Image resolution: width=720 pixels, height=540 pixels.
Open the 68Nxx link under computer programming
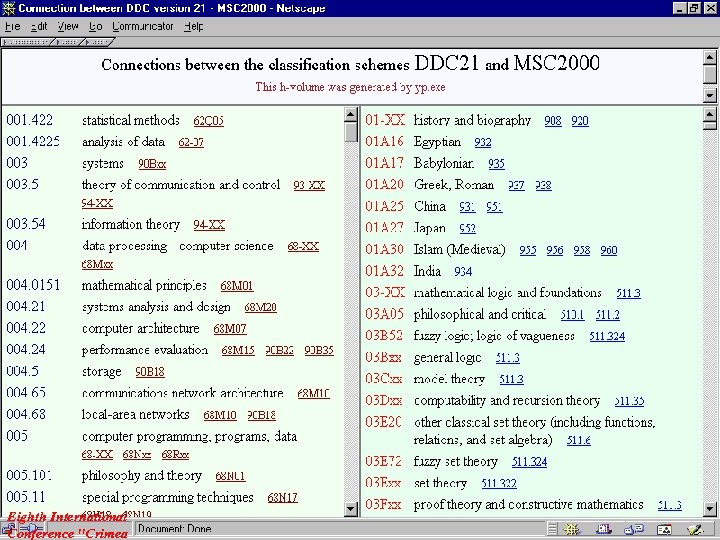136,455
